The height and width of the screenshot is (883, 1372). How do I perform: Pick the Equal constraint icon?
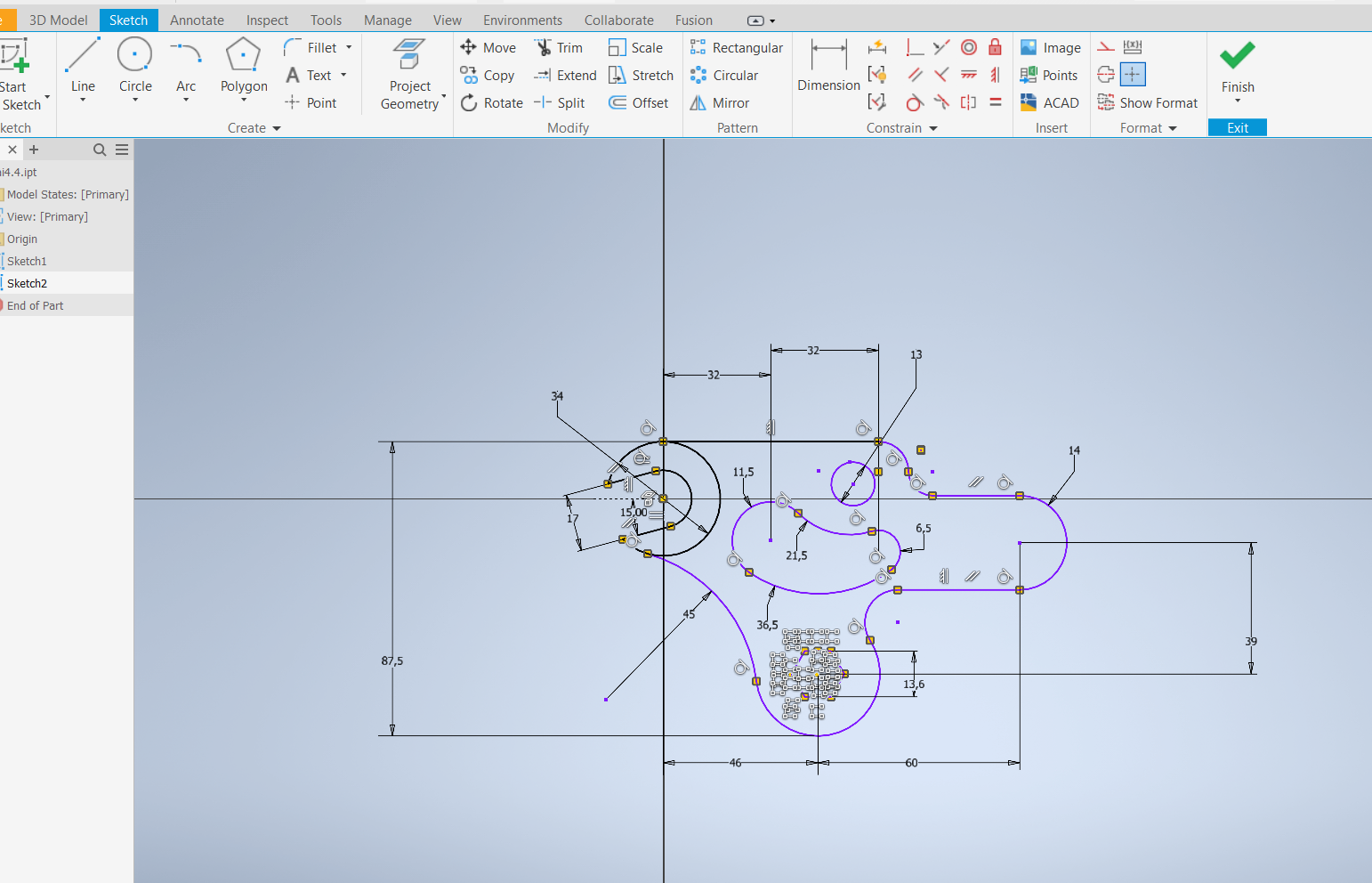[x=996, y=102]
